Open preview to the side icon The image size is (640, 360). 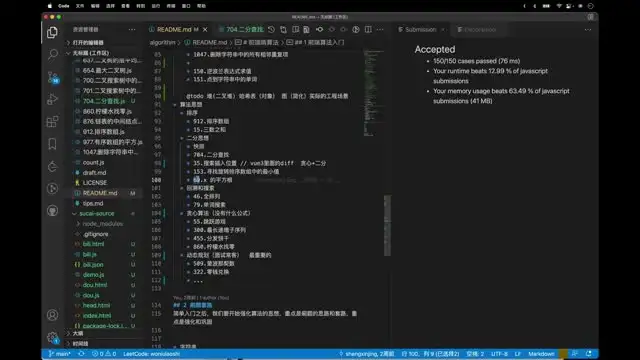[296, 29]
